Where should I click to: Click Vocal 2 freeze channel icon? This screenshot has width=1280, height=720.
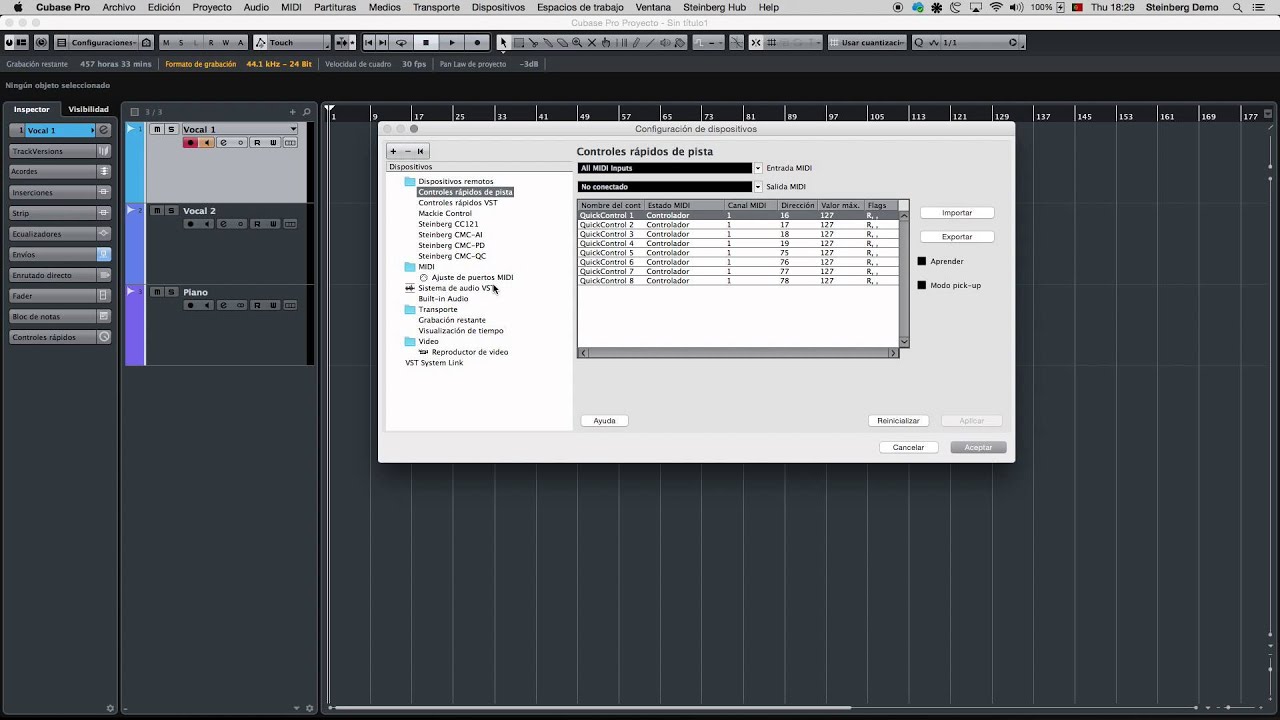(240, 224)
